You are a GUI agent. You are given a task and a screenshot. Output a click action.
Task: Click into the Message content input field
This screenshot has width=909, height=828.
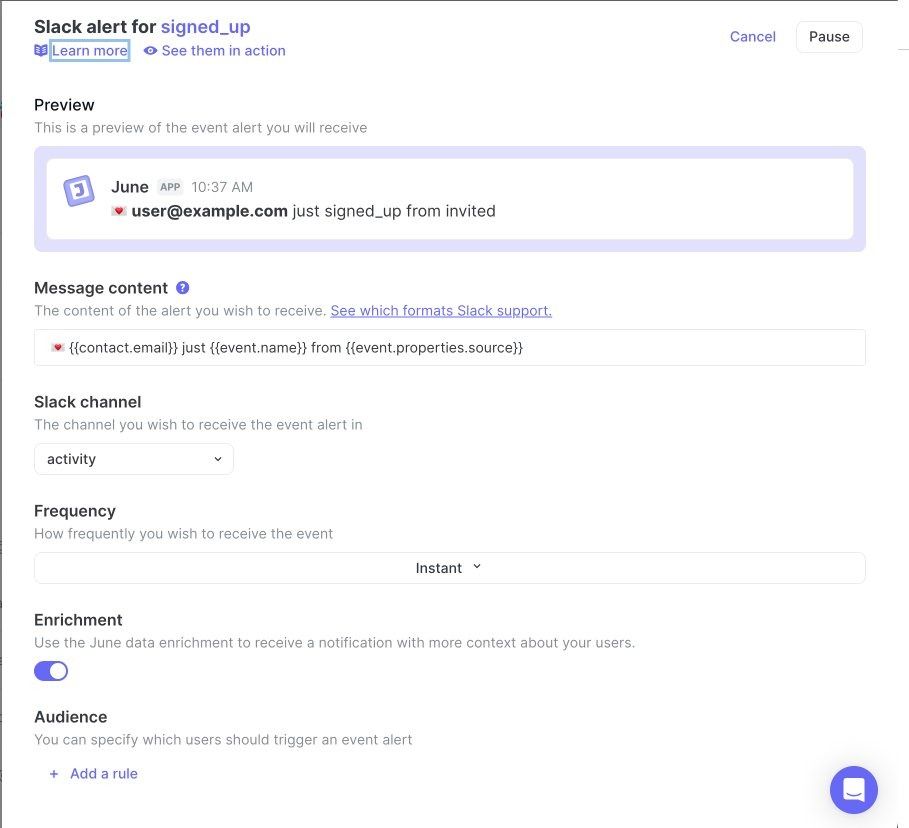click(449, 348)
